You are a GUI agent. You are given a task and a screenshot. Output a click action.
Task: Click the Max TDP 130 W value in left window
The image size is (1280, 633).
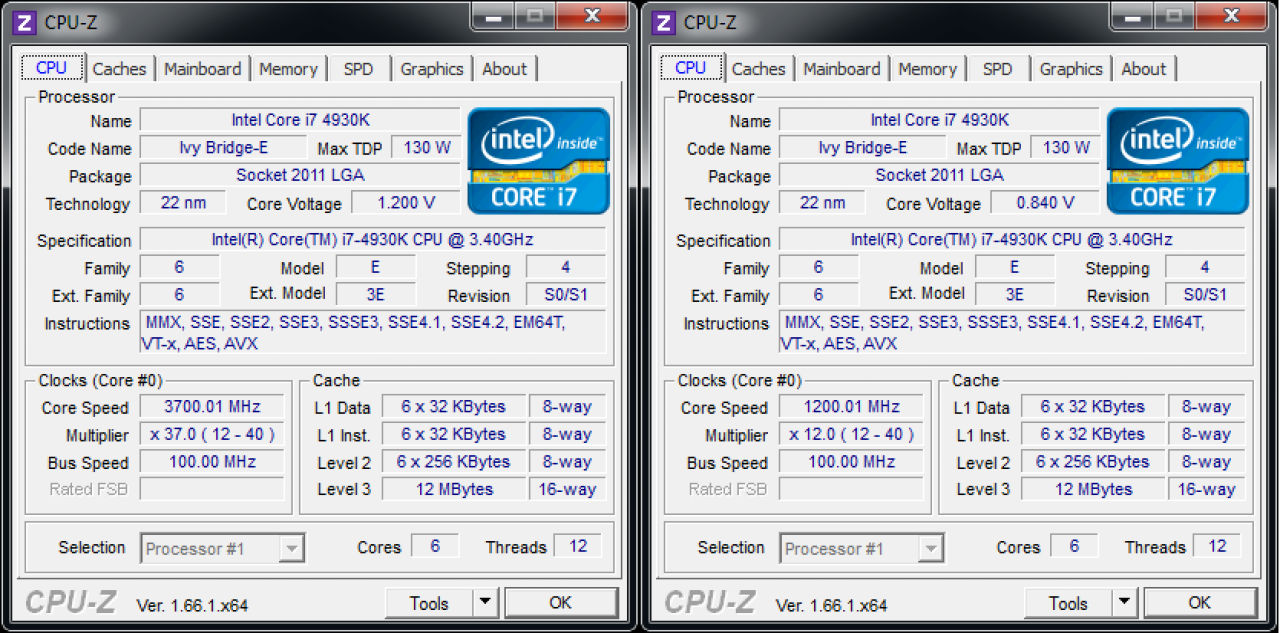(x=426, y=148)
